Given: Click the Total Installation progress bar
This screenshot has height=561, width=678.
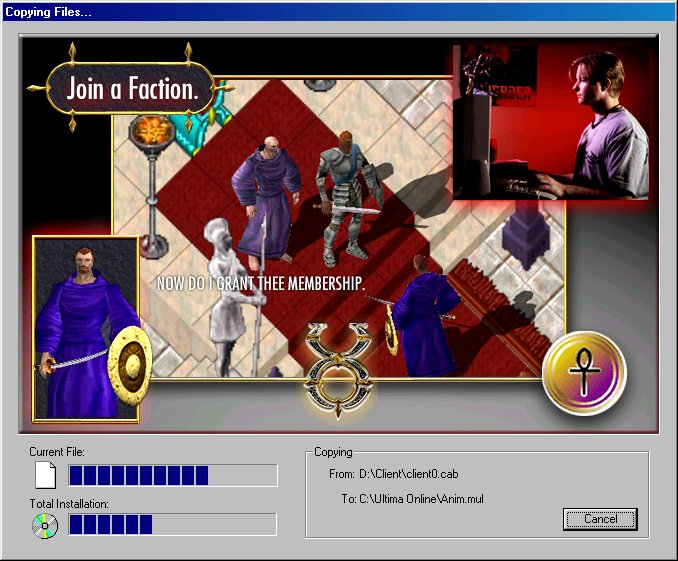Looking at the screenshot, I should point(173,524).
